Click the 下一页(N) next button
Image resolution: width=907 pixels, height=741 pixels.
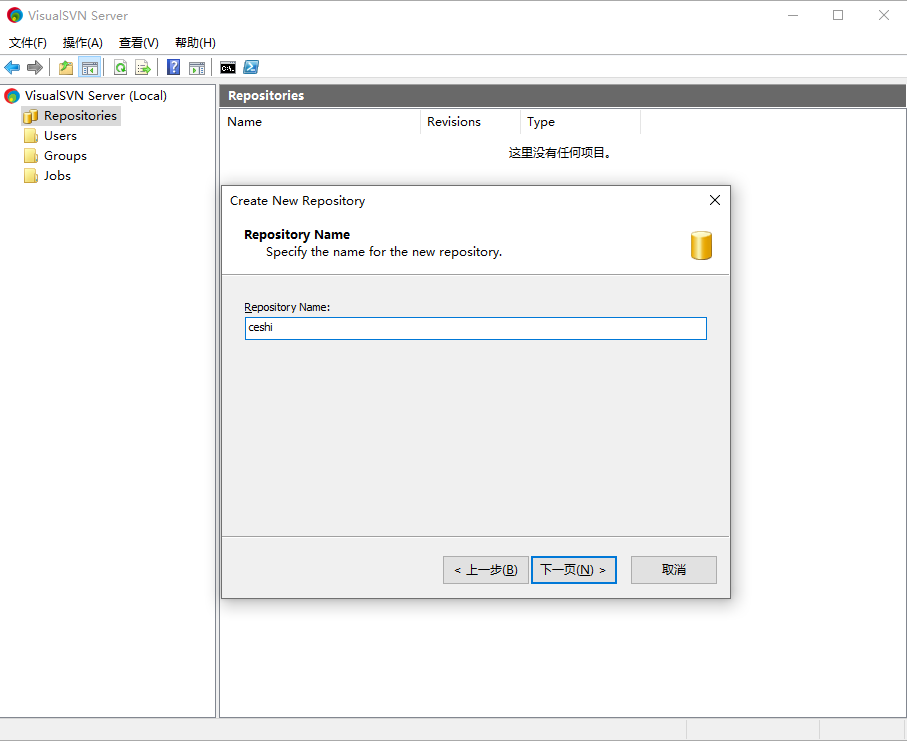click(574, 570)
